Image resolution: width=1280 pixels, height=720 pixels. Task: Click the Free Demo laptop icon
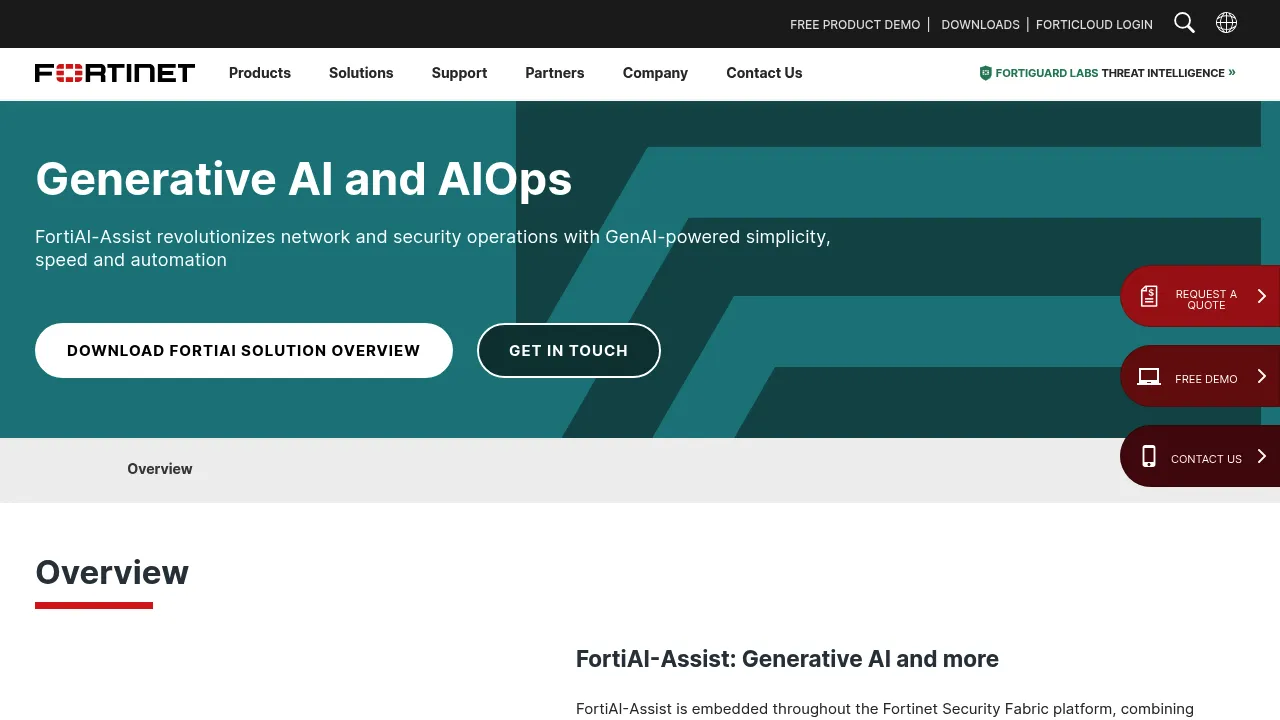1149,377
